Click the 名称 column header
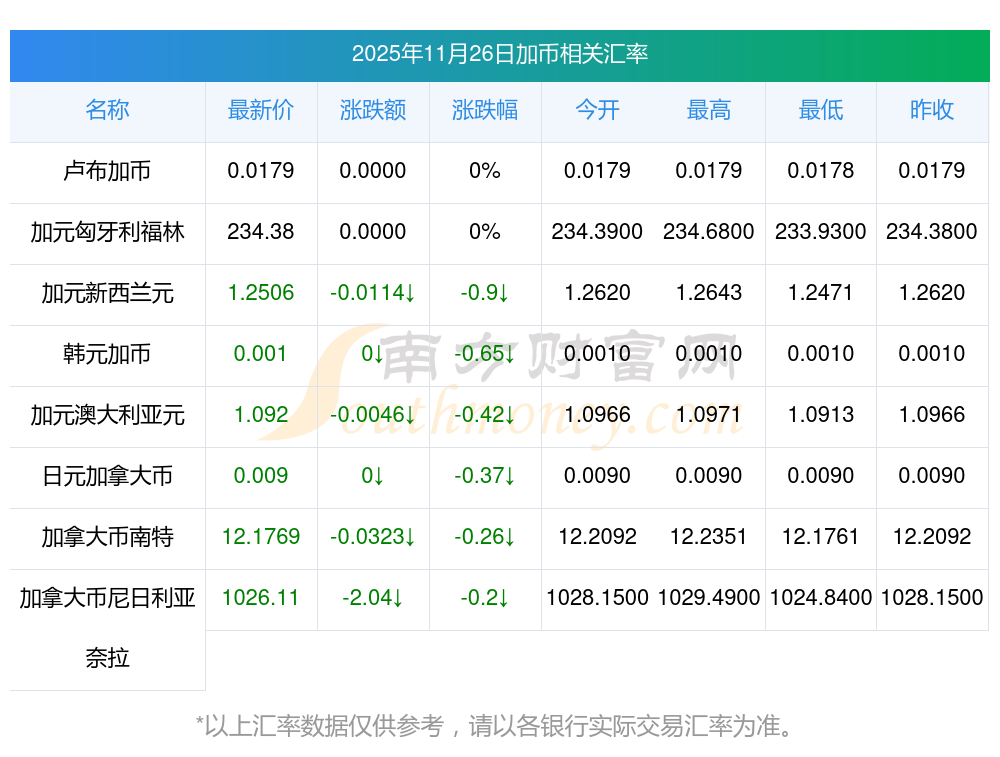The image size is (1000, 757). coord(107,111)
